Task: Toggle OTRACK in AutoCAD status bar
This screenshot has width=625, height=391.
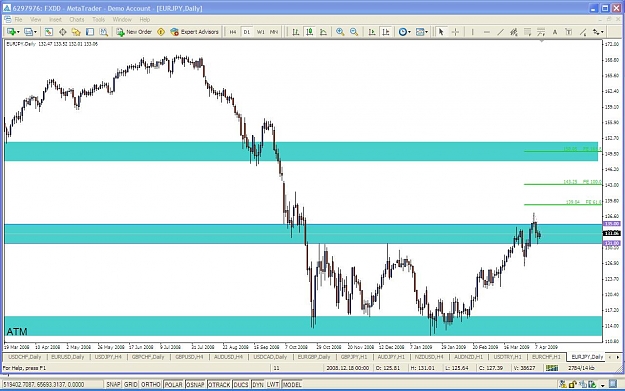Action: 219,385
